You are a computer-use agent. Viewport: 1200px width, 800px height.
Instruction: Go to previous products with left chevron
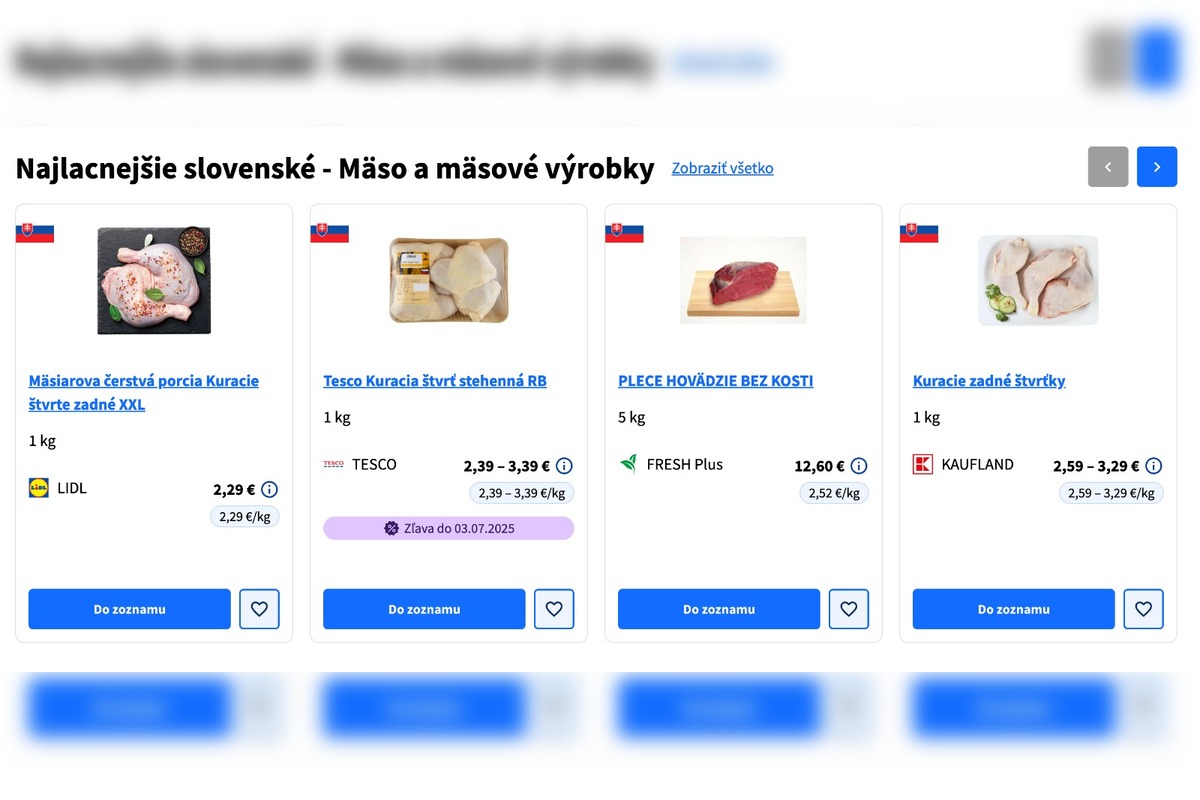pos(1108,167)
